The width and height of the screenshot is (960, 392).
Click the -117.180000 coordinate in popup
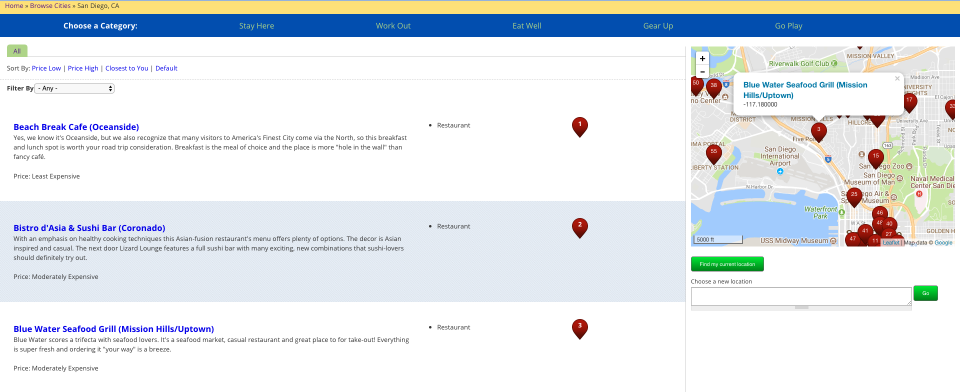(x=760, y=105)
